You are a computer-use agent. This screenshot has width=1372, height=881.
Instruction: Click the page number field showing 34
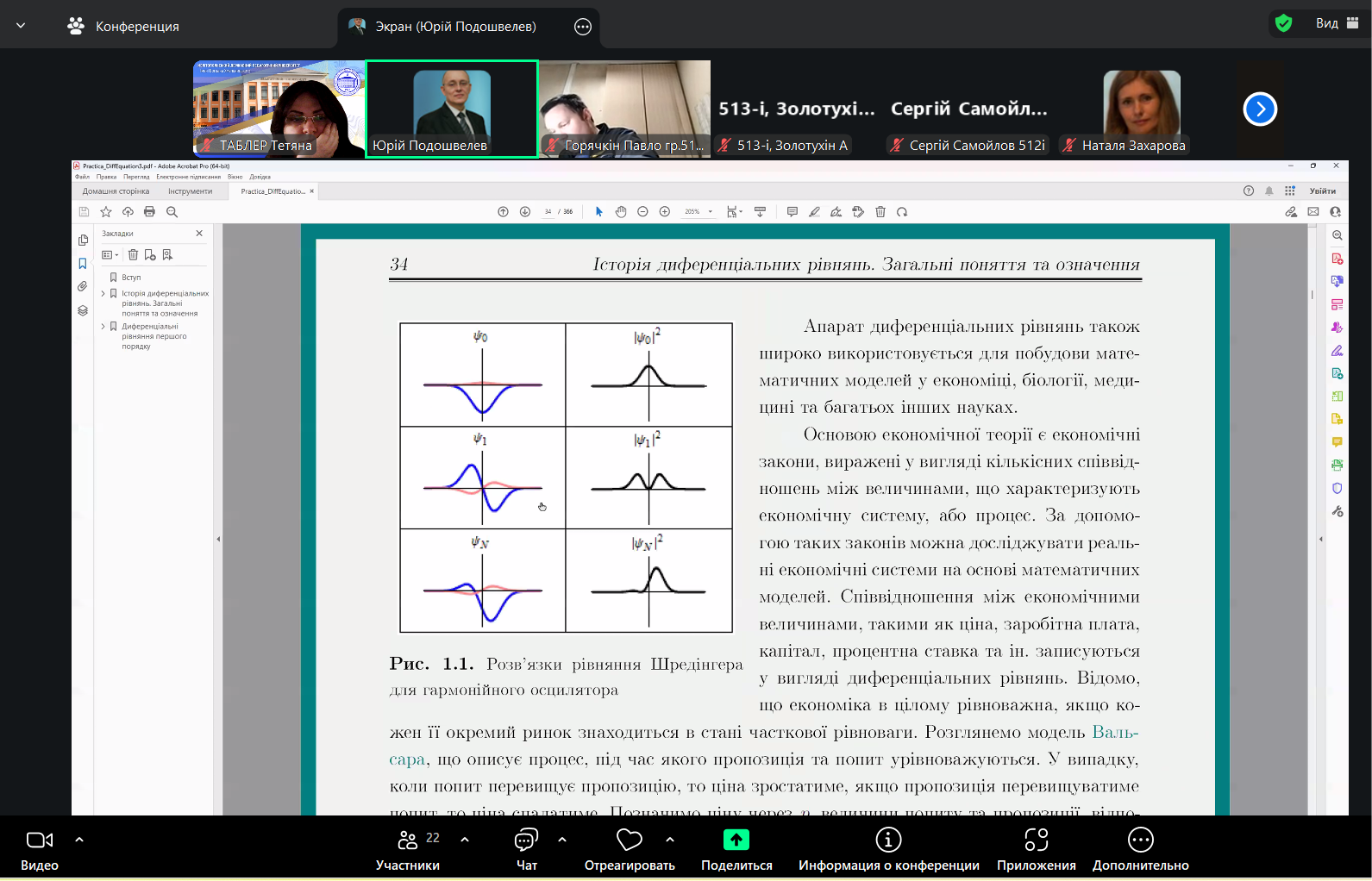pyautogui.click(x=548, y=212)
